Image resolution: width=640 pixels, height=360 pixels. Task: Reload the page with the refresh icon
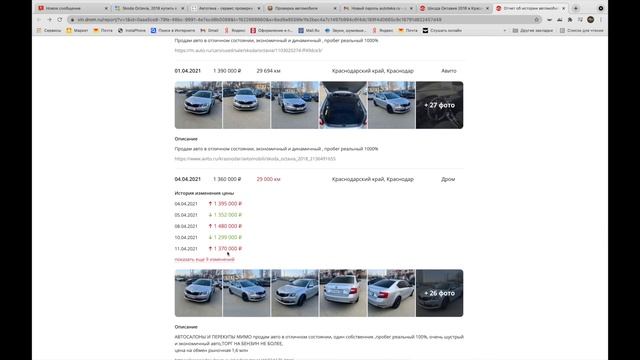pos(60,20)
